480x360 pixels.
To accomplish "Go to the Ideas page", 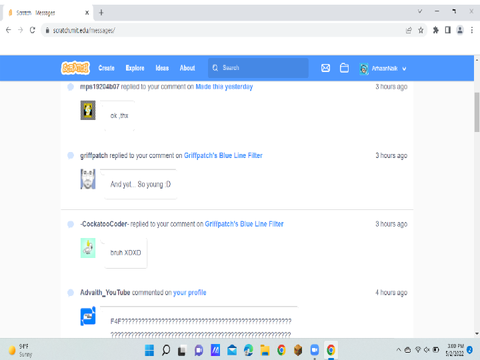I will pos(162,68).
